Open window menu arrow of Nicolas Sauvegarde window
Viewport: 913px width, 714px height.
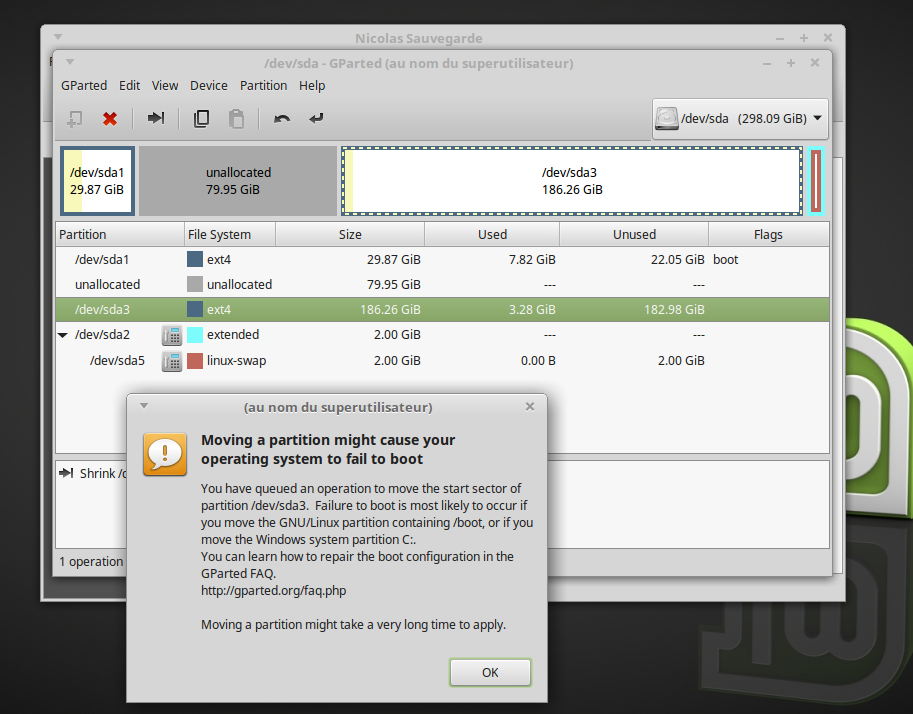pos(58,37)
